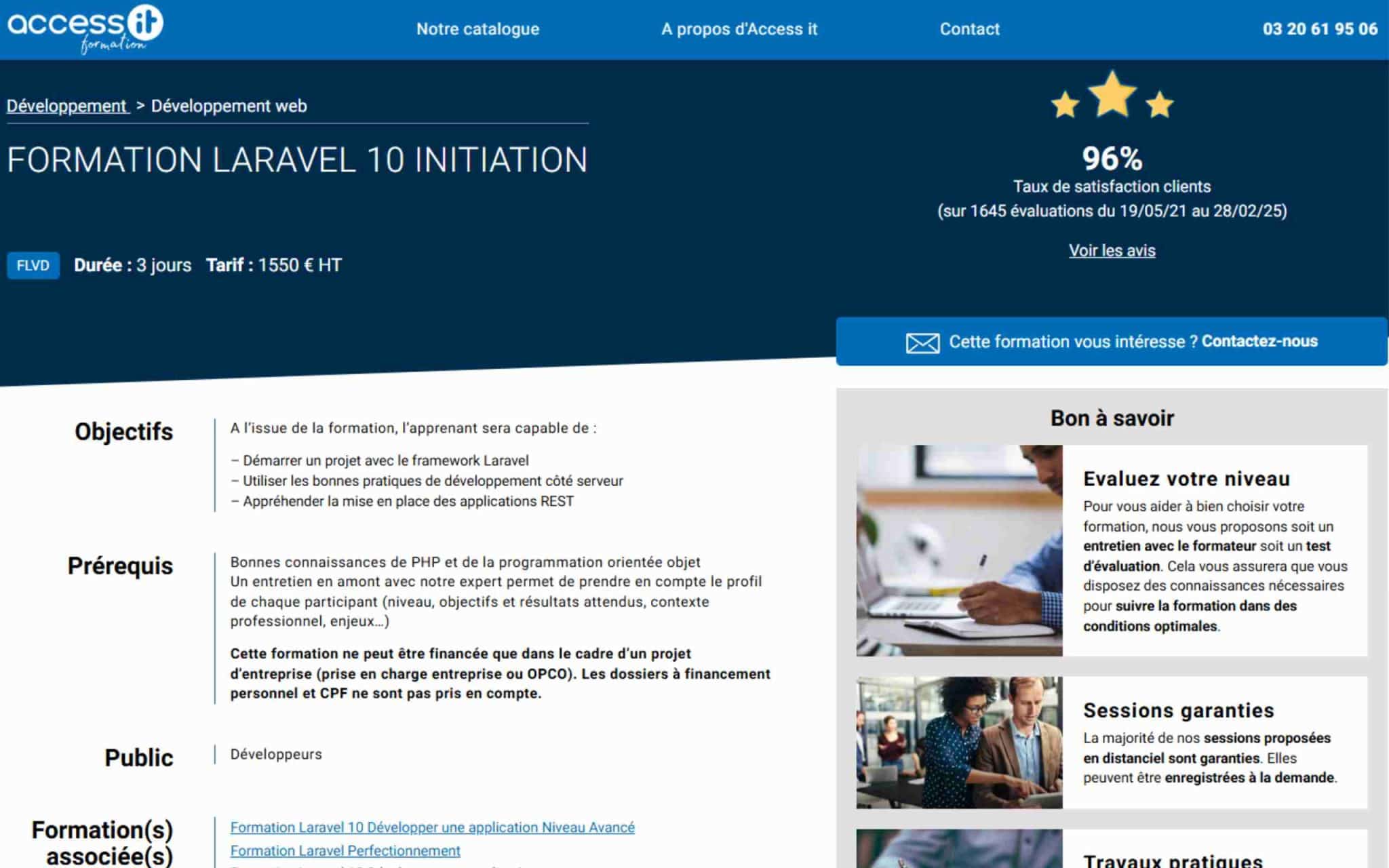1389x868 pixels.
Task: Open Sessions garanties photo thumbnail
Action: click(x=959, y=742)
